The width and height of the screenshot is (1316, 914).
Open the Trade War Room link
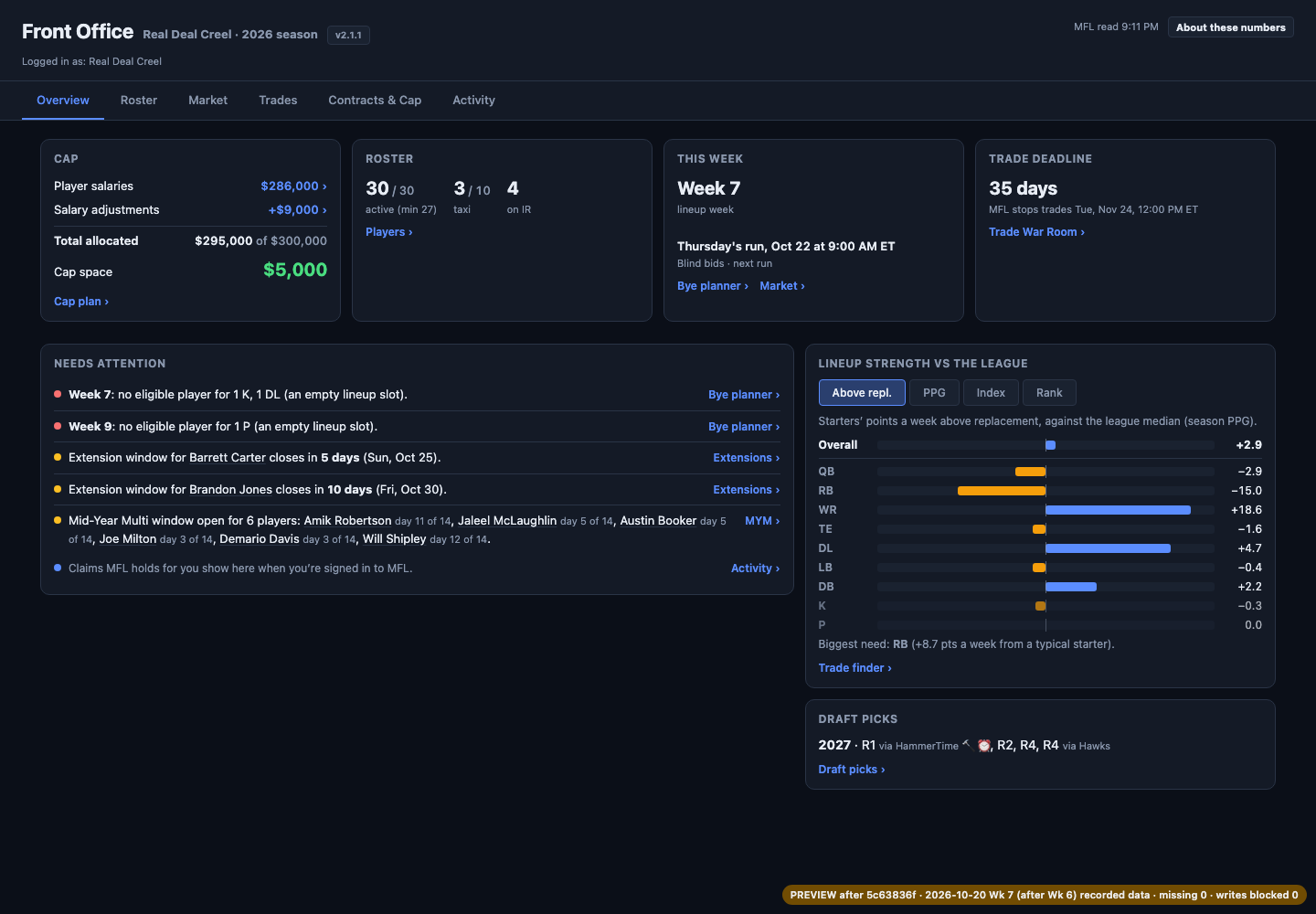(1036, 232)
